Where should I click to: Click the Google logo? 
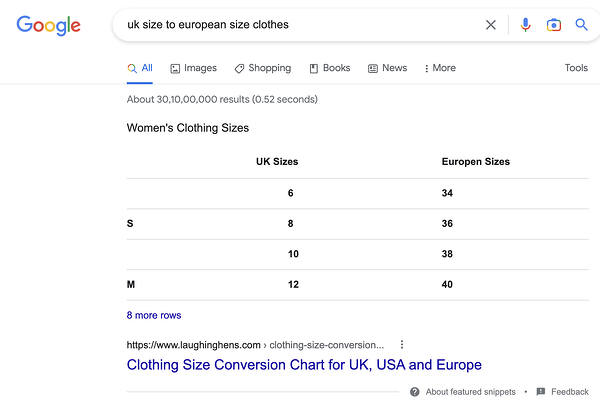(x=48, y=25)
